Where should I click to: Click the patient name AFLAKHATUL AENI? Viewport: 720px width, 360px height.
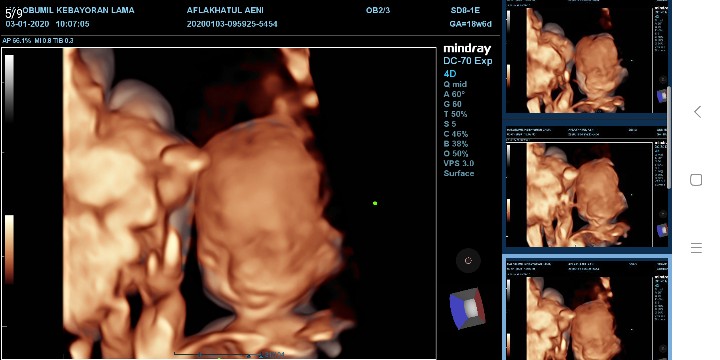click(225, 10)
